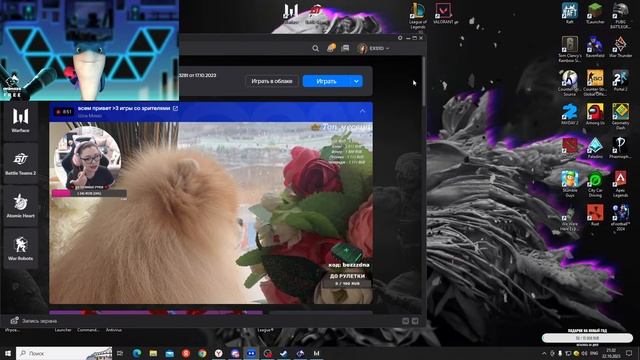This screenshot has width=640, height=360.
Task: Open Task View on the taskbar
Action: tap(120, 353)
